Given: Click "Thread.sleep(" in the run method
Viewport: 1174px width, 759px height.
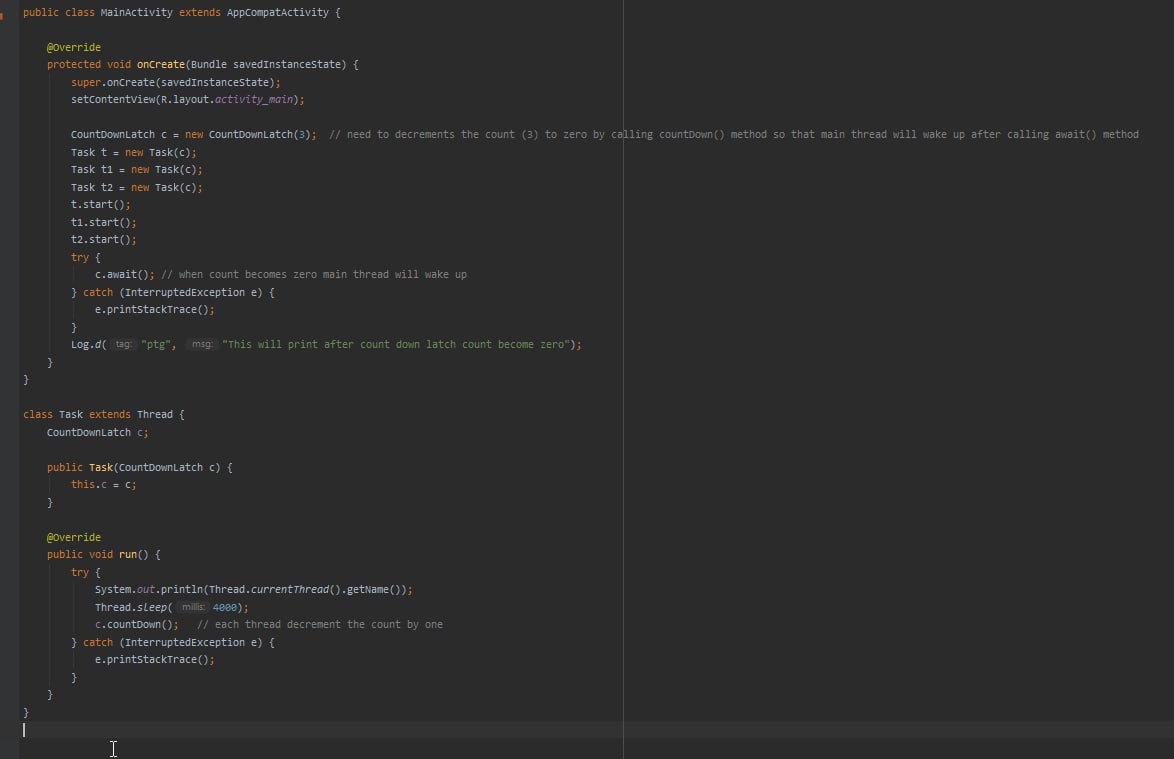Looking at the screenshot, I should [133, 608].
